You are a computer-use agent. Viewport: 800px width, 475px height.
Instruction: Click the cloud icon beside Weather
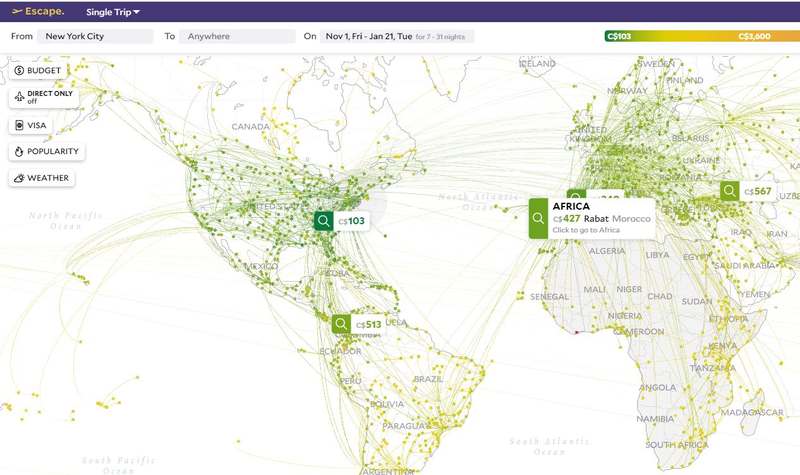tap(19, 178)
